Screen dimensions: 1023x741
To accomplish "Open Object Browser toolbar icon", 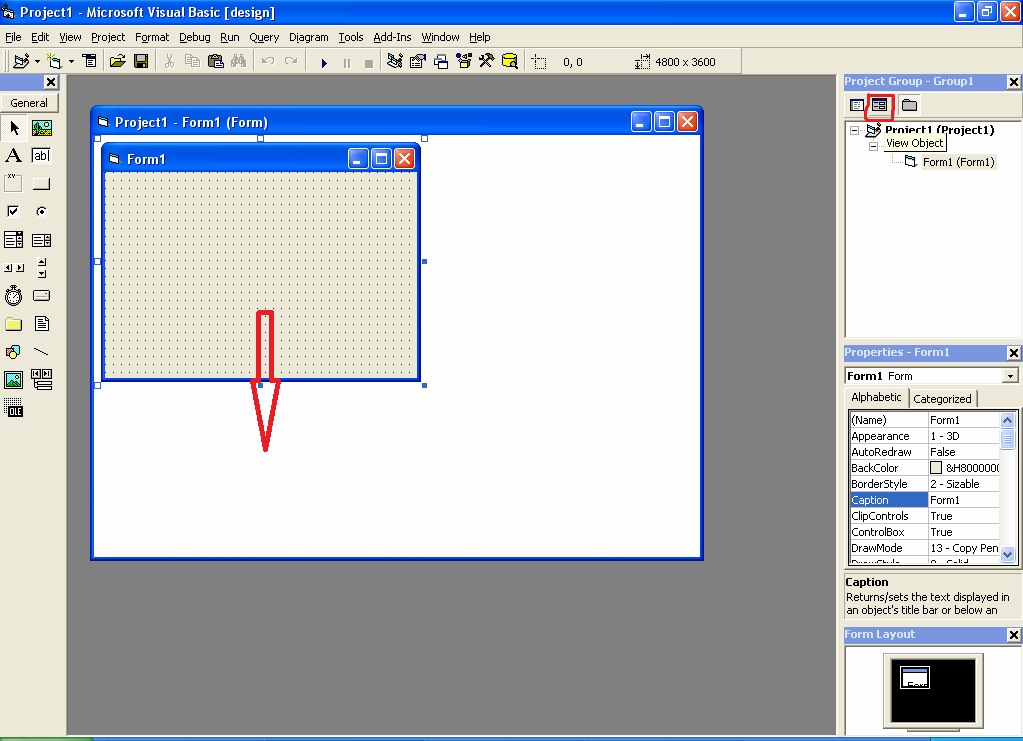I will click(x=464, y=61).
